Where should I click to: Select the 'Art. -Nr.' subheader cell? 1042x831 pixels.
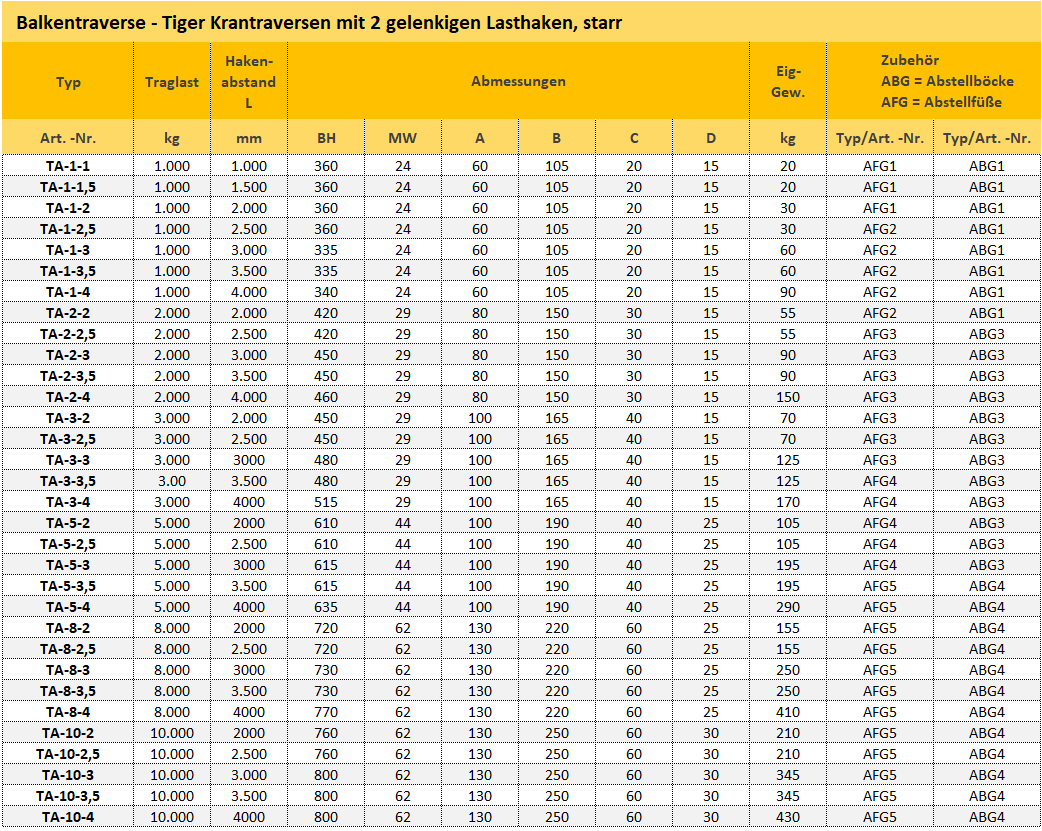tap(68, 138)
